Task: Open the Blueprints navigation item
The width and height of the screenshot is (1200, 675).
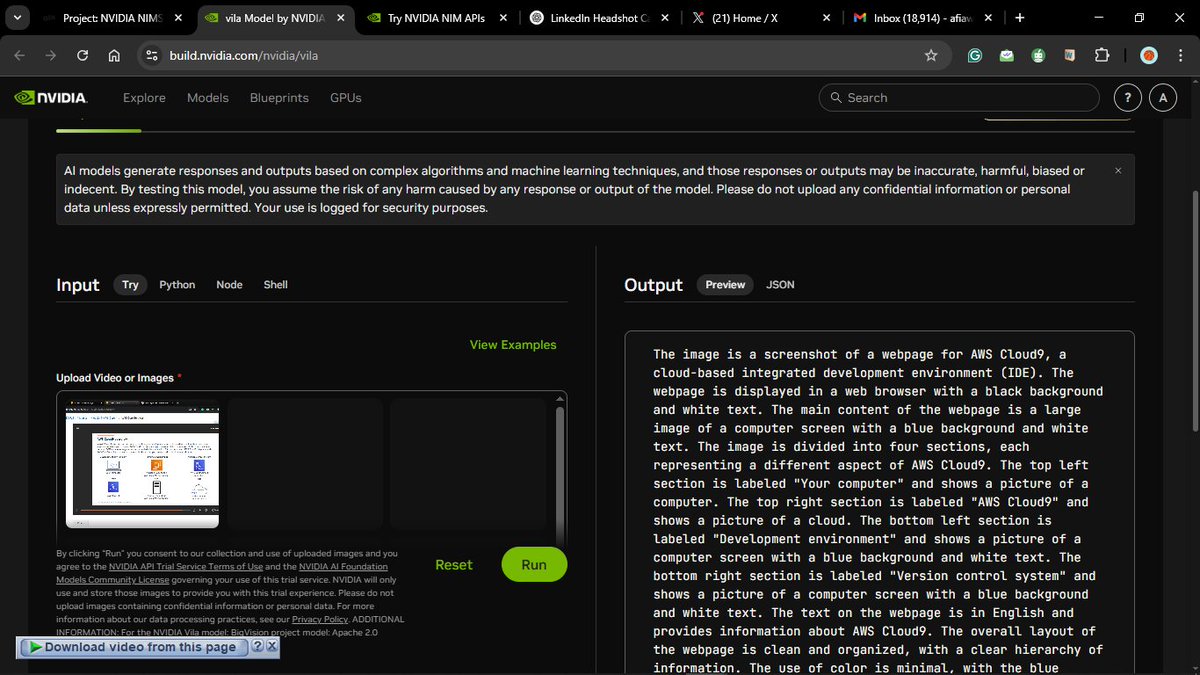Action: click(279, 98)
